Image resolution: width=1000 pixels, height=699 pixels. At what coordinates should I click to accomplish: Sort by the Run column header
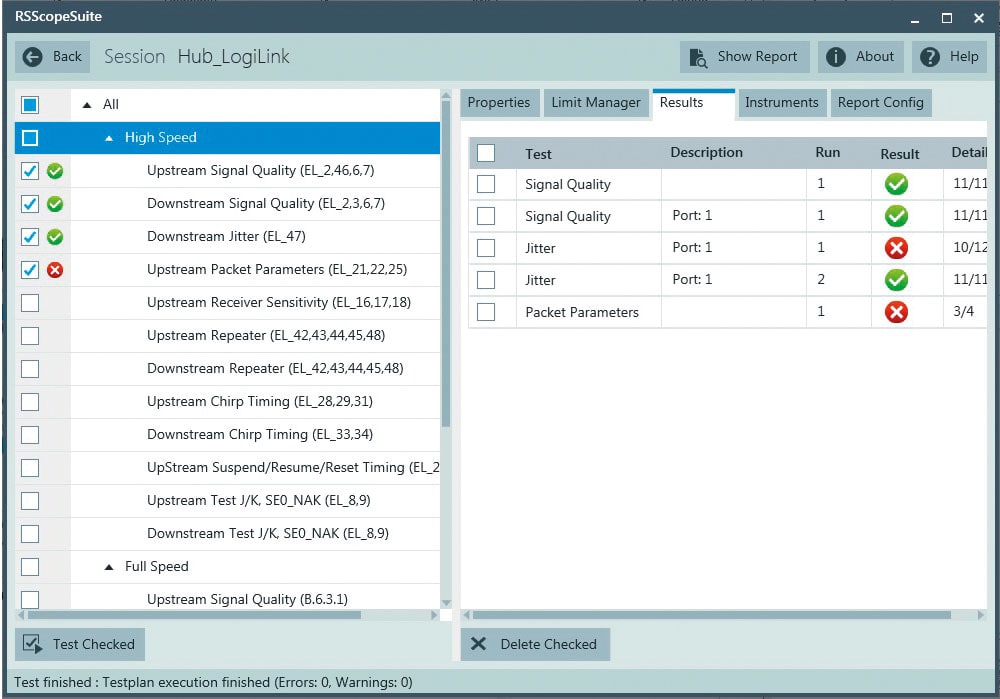[x=827, y=152]
